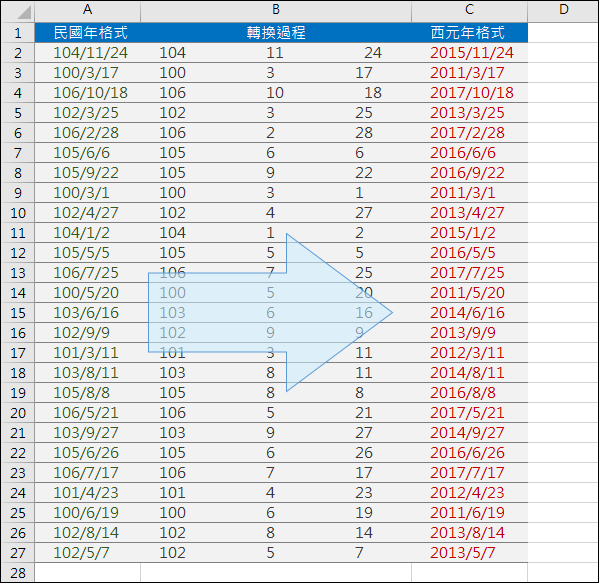
Task: Click cell with 2014/9/27
Action: point(469,433)
